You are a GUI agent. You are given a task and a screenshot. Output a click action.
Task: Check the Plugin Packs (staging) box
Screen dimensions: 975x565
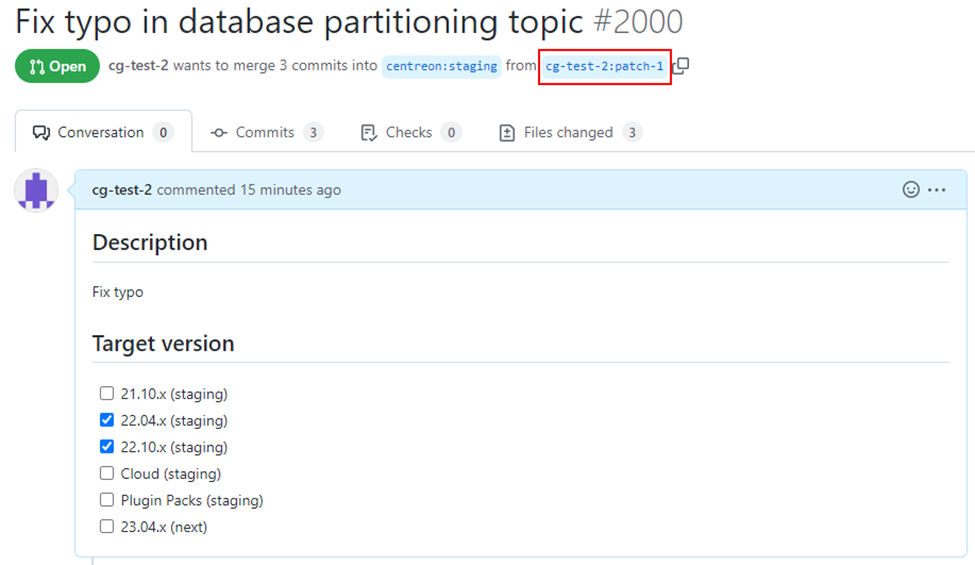pos(107,500)
